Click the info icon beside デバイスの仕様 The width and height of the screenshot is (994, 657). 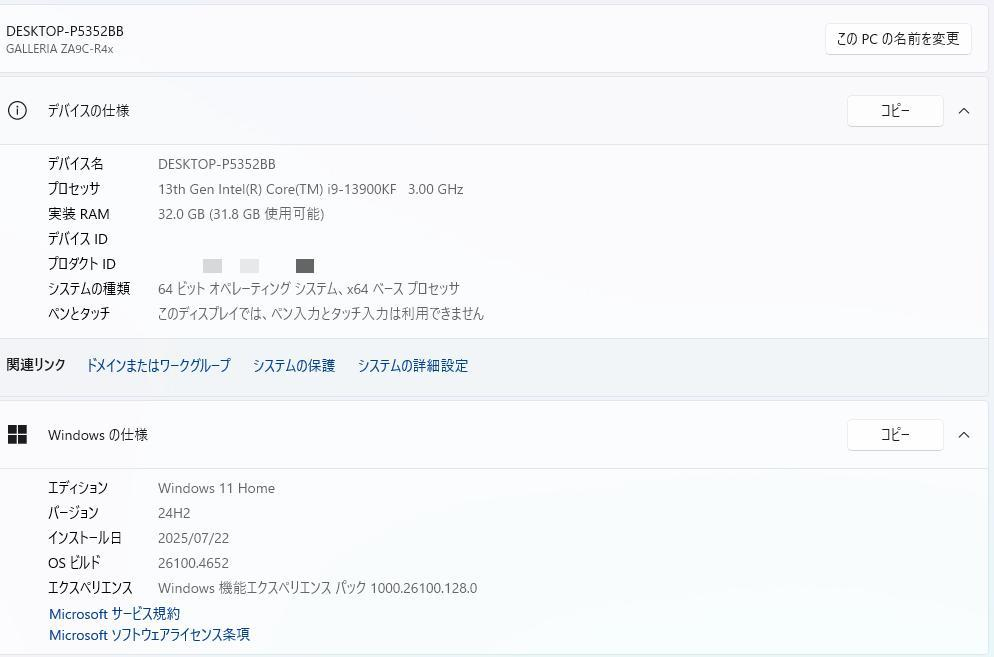click(17, 110)
